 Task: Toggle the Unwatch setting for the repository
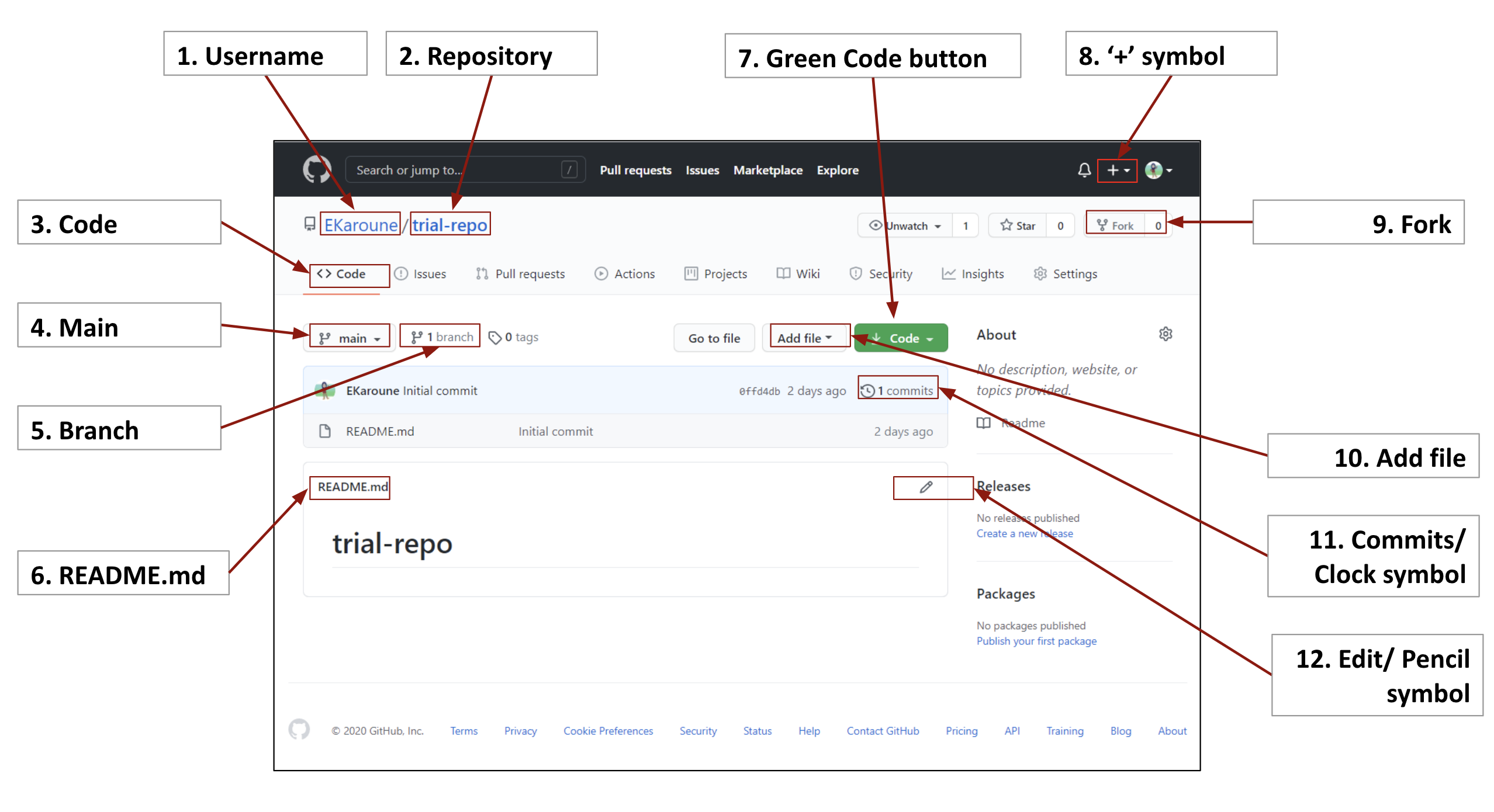906,225
